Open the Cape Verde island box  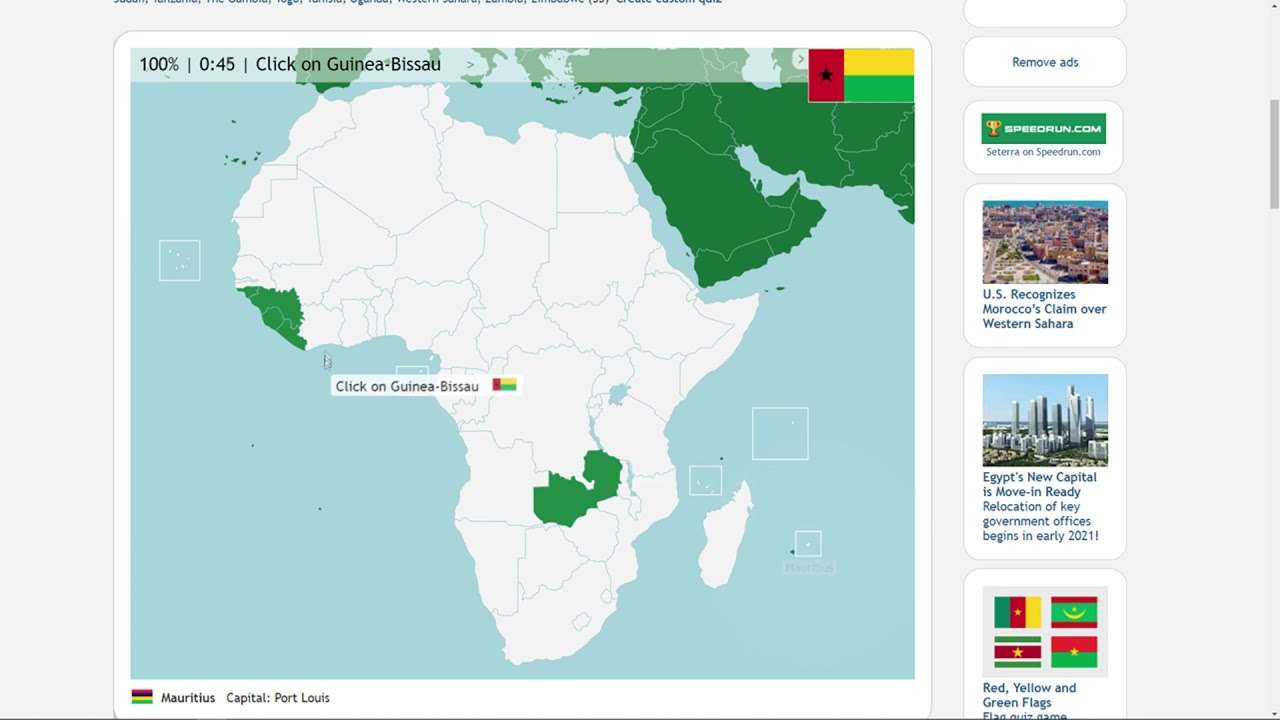[x=180, y=261]
